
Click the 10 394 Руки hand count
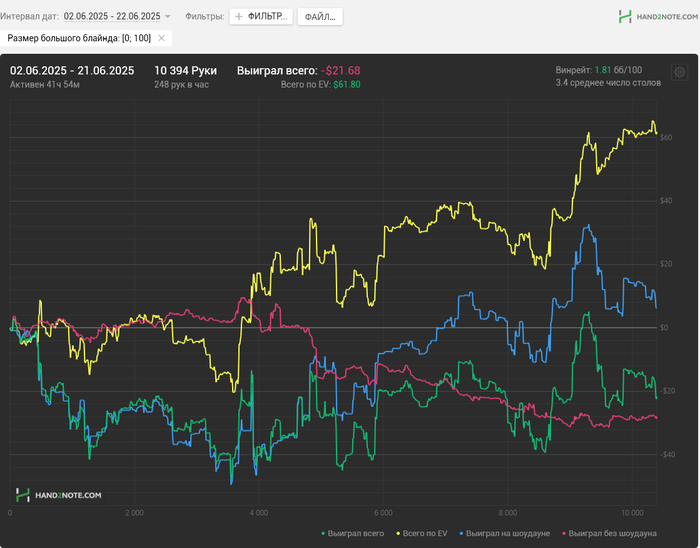[x=185, y=71]
